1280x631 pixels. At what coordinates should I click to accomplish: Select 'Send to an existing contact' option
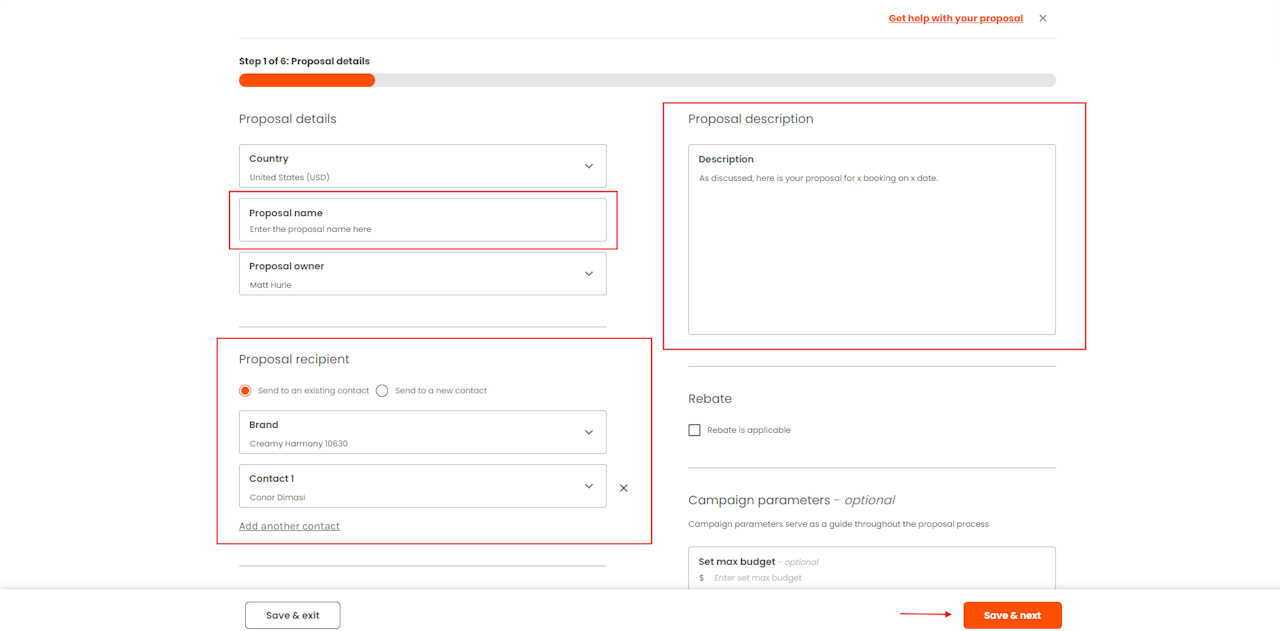point(245,391)
